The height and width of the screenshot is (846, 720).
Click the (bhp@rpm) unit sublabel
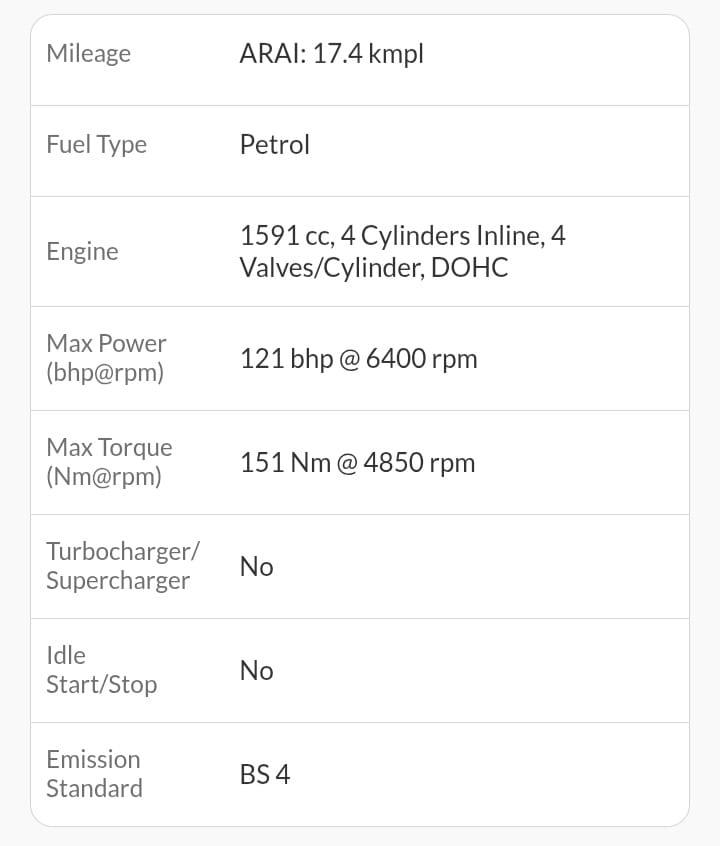click(x=104, y=372)
